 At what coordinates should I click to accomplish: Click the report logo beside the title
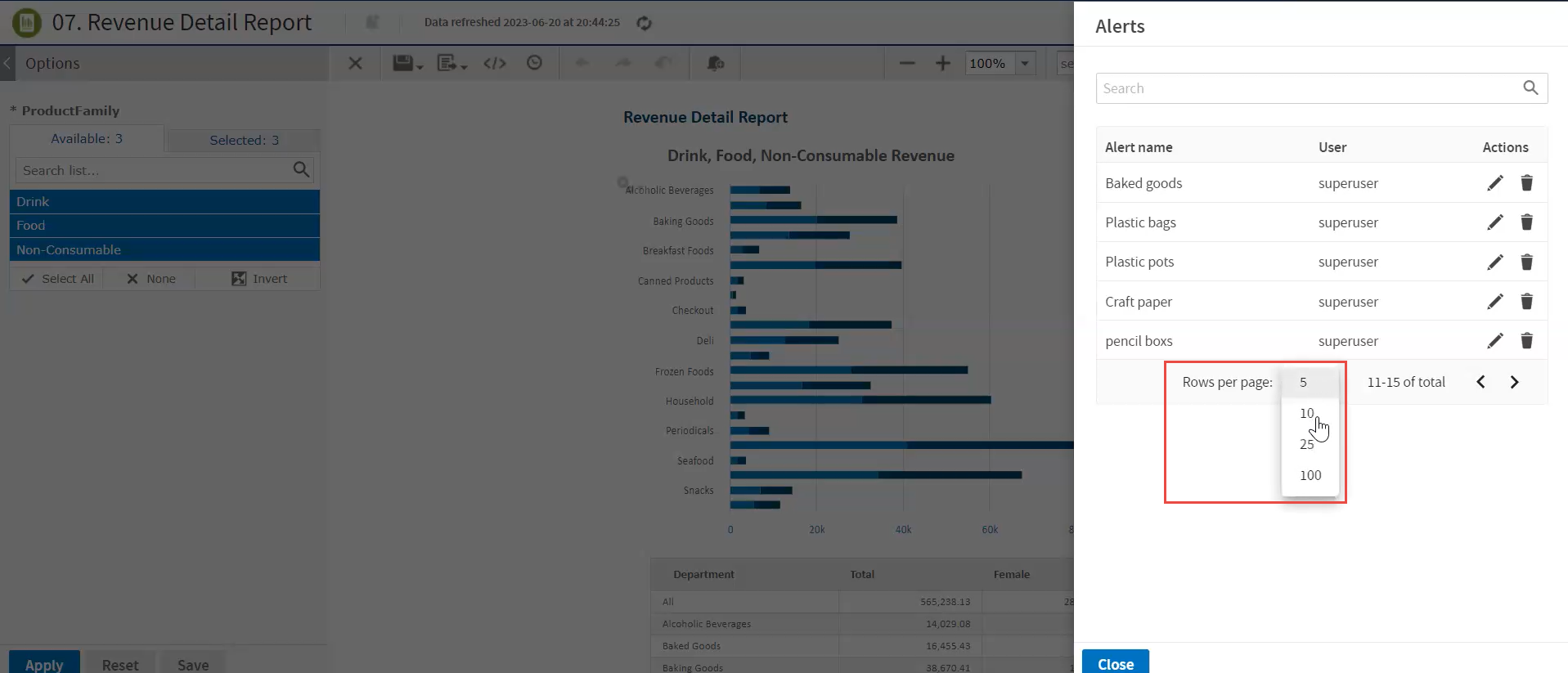point(26,22)
